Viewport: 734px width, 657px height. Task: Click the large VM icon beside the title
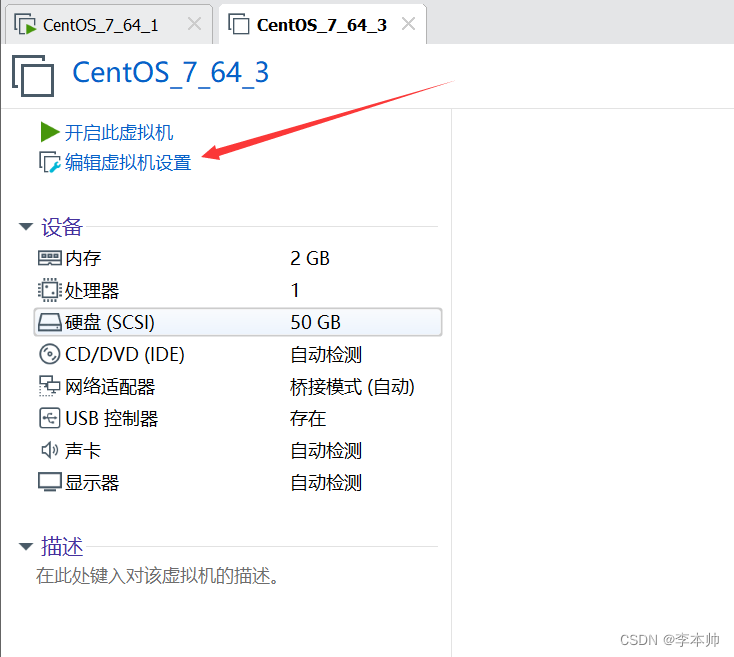click(x=33, y=75)
